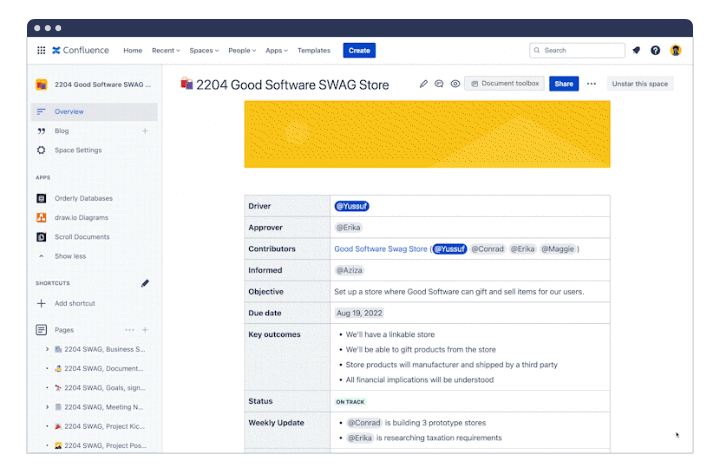Click the @Erika mention in Approver row
Image resolution: width=720 pixels, height=471 pixels.
348,227
